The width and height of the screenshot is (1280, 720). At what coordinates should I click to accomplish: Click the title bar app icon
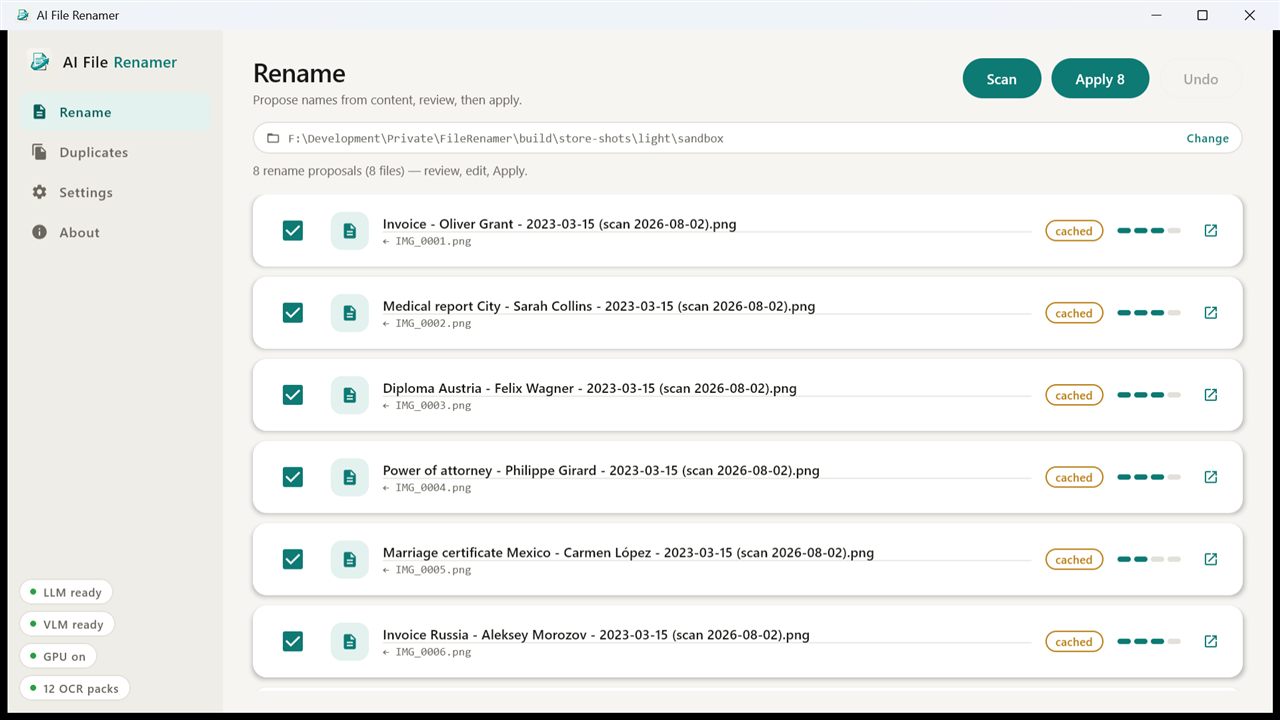tap(22, 15)
